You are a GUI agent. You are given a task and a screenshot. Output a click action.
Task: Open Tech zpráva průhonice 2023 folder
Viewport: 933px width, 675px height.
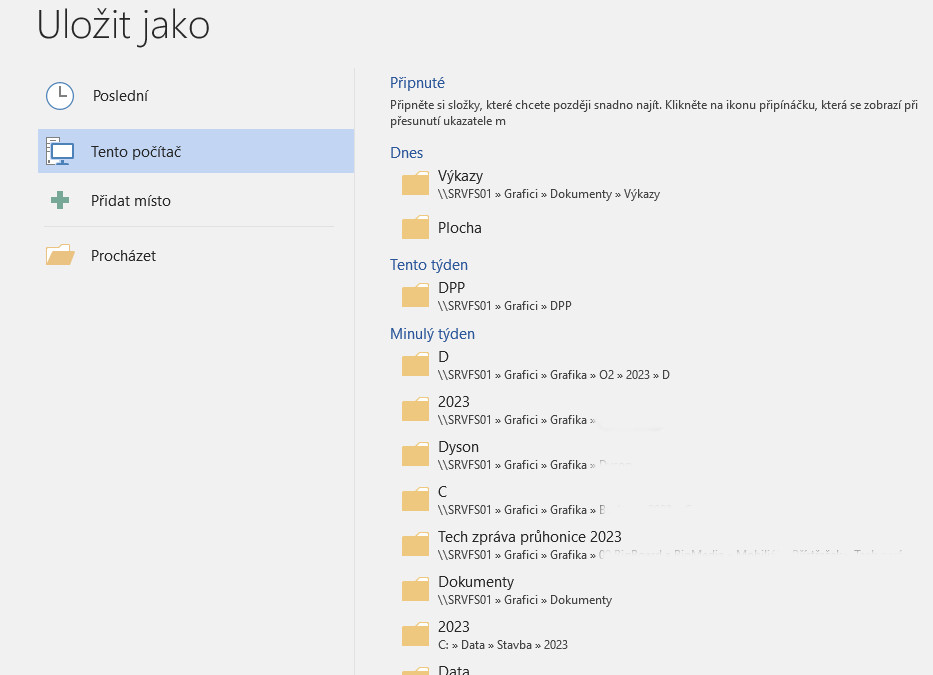click(x=529, y=537)
